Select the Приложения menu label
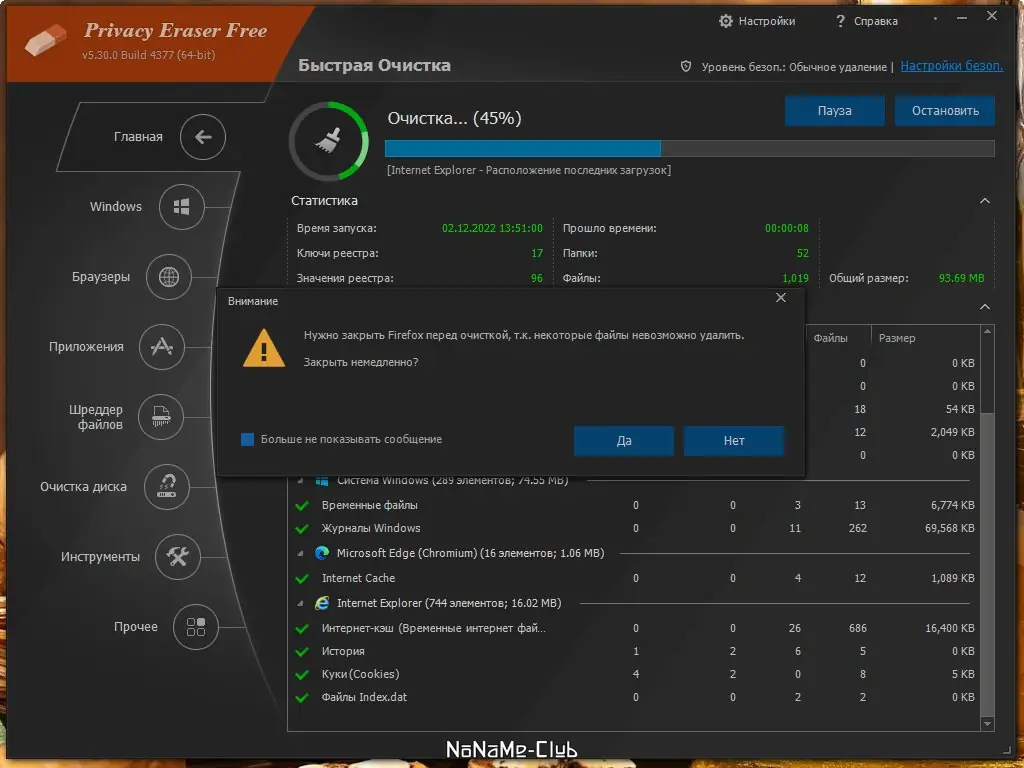 (86, 347)
